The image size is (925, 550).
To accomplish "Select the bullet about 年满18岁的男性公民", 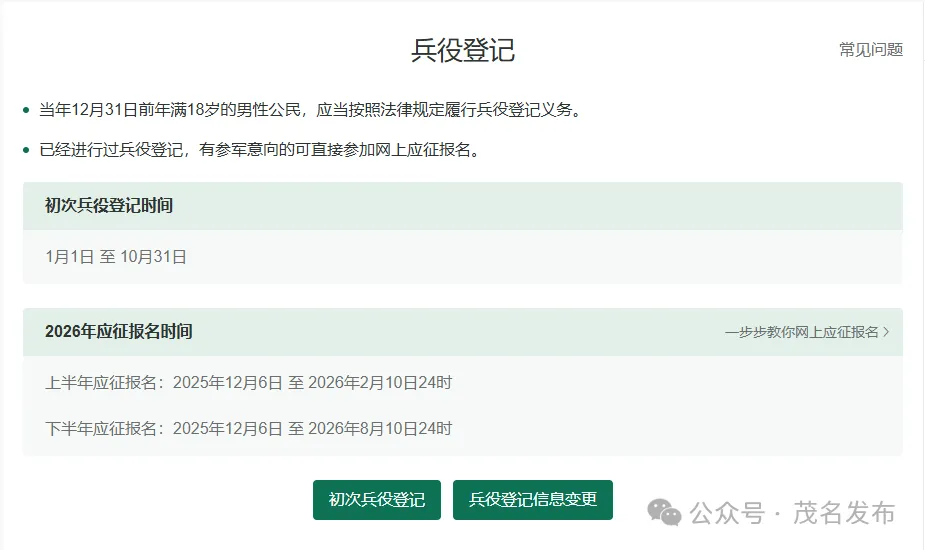I will (310, 110).
